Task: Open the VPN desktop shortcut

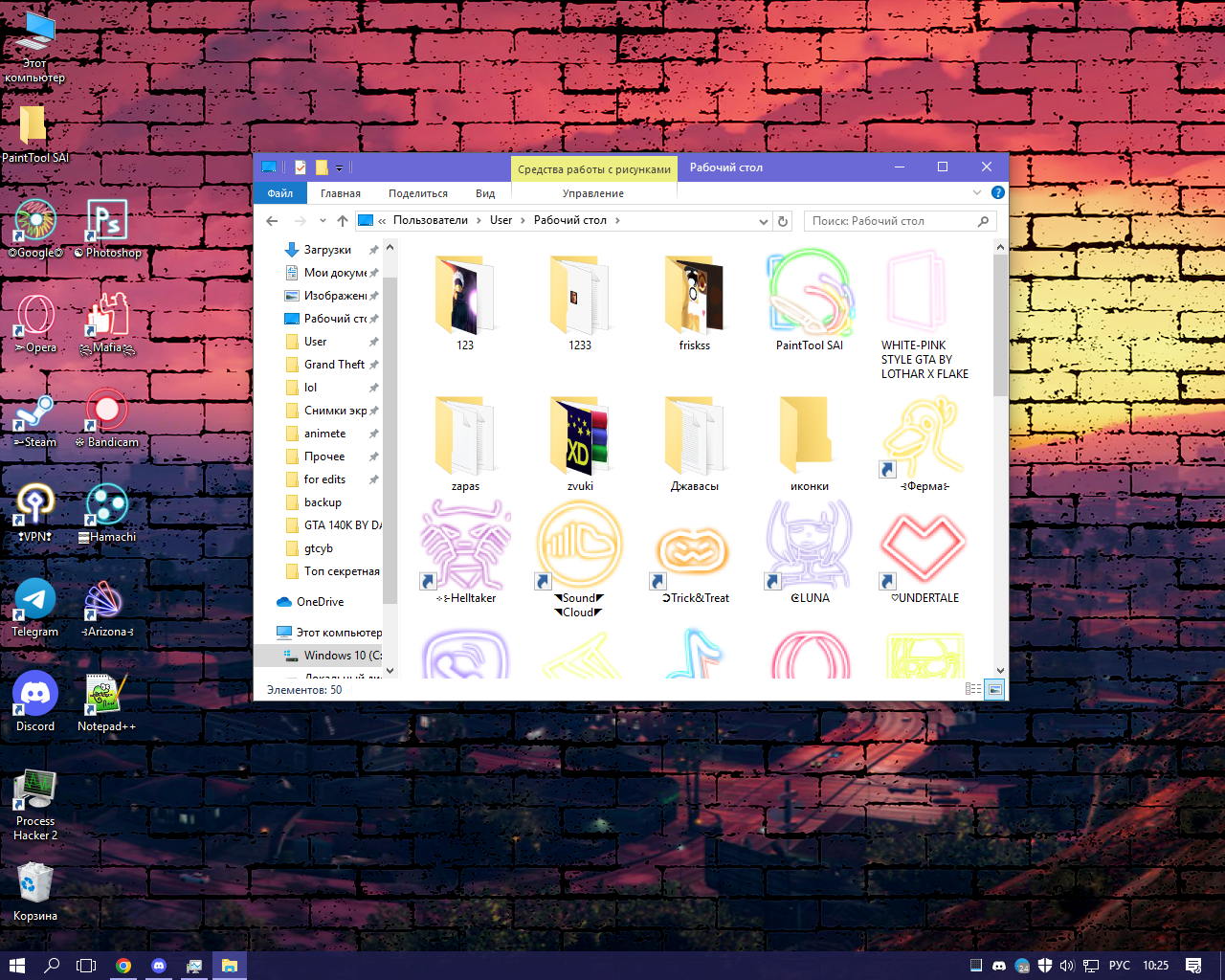Action: (35, 513)
